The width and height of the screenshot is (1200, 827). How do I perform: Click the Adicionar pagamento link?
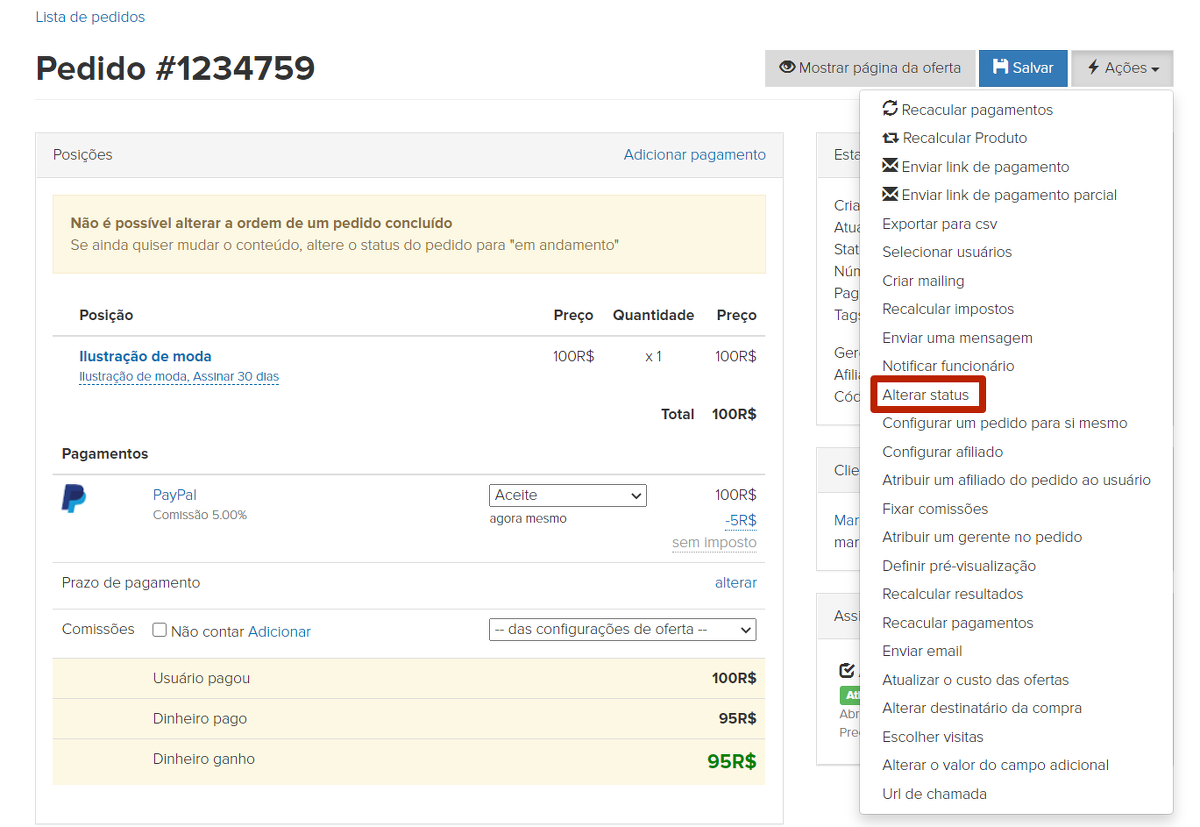coord(694,154)
